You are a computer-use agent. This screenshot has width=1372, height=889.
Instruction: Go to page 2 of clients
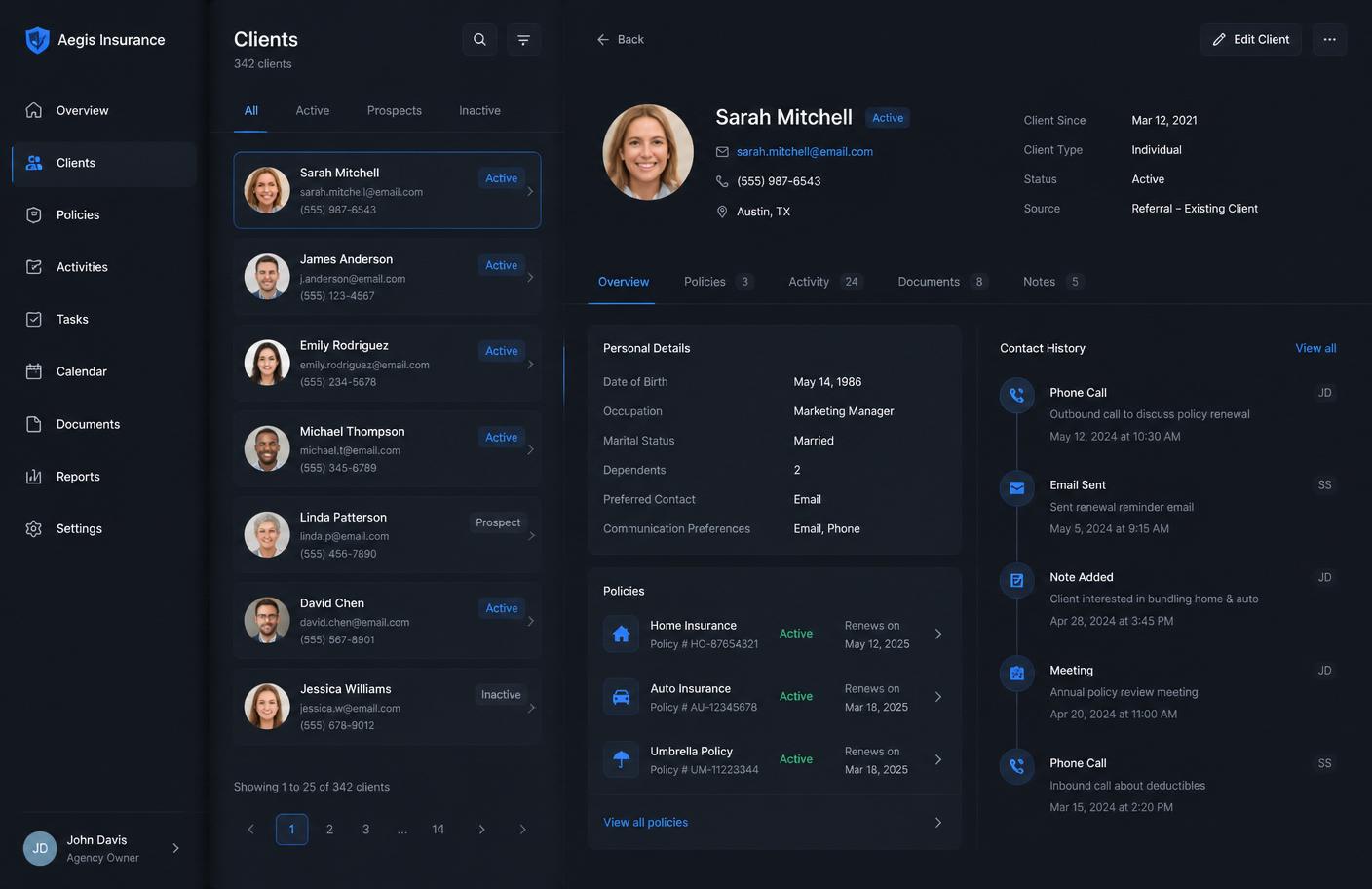pos(329,830)
